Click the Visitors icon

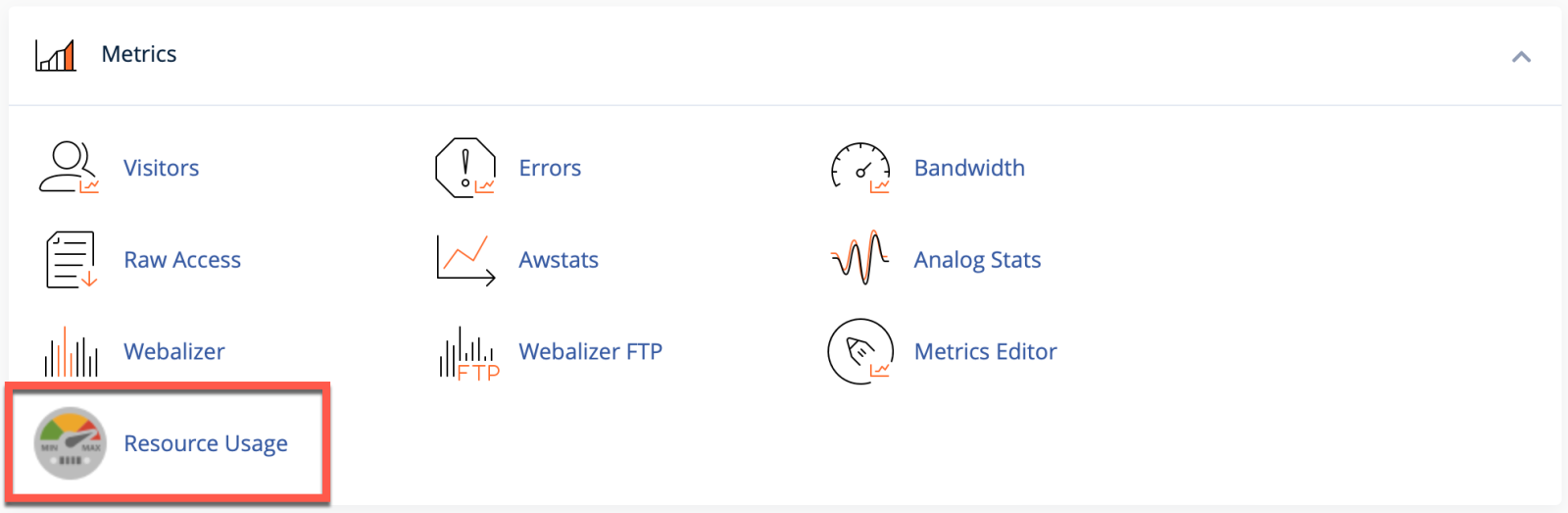(x=69, y=168)
